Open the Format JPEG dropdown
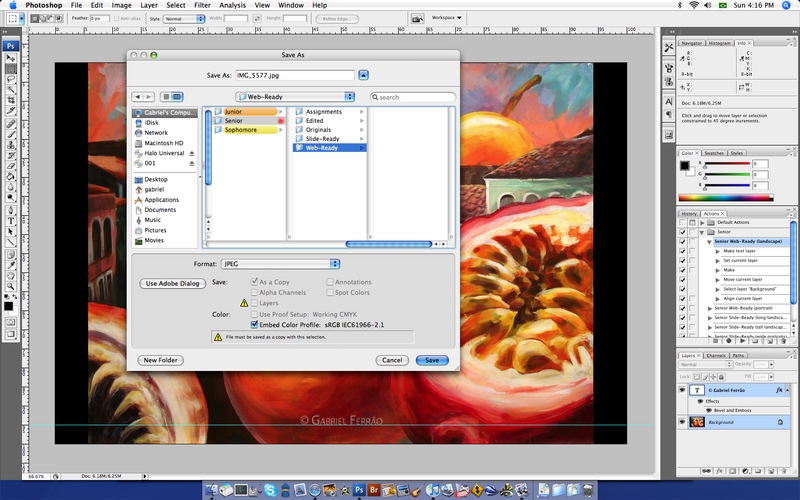The image size is (800, 500). [x=280, y=264]
